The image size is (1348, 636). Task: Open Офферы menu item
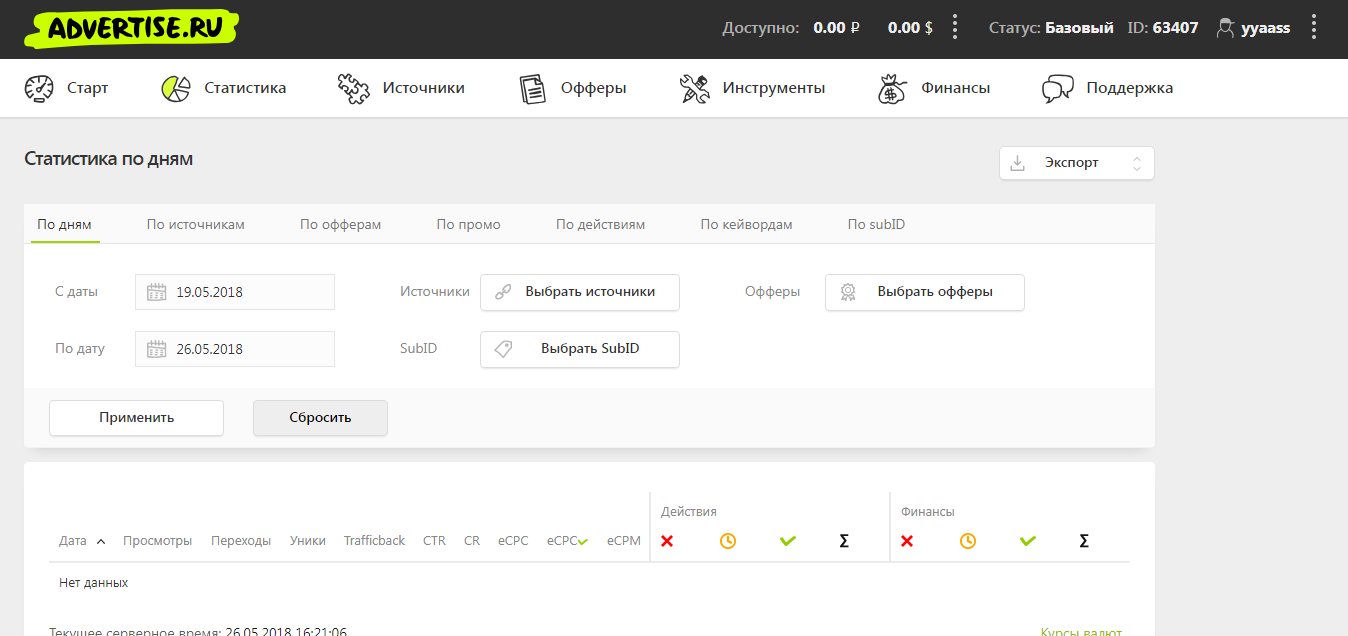coord(573,88)
